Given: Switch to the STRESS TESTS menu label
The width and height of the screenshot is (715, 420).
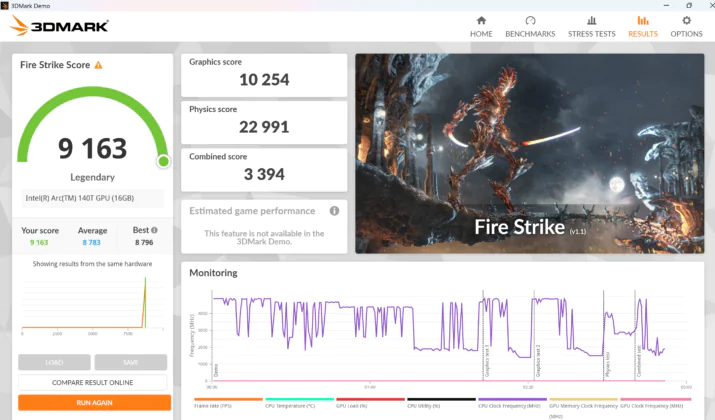Looking at the screenshot, I should click(591, 34).
